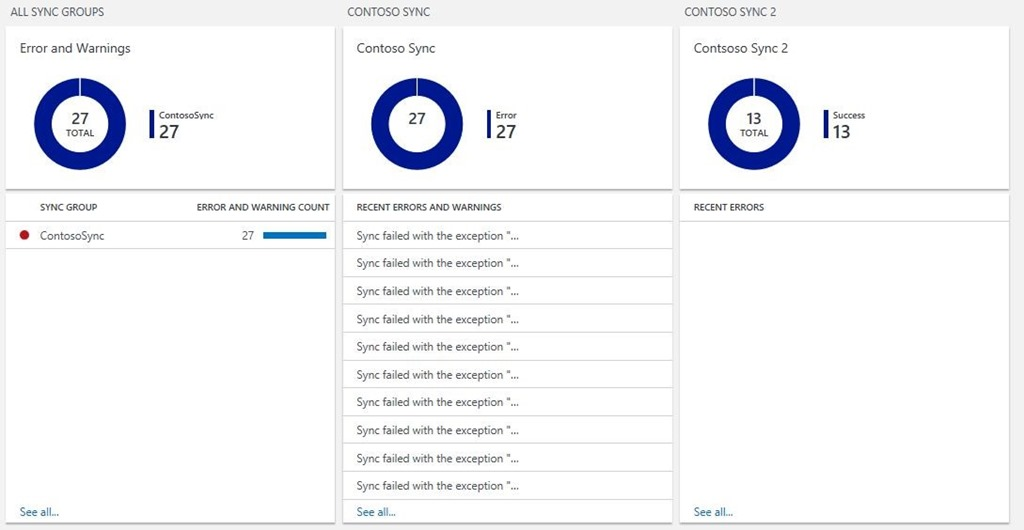Click the red status dot beside ContosoSync

pos(24,236)
